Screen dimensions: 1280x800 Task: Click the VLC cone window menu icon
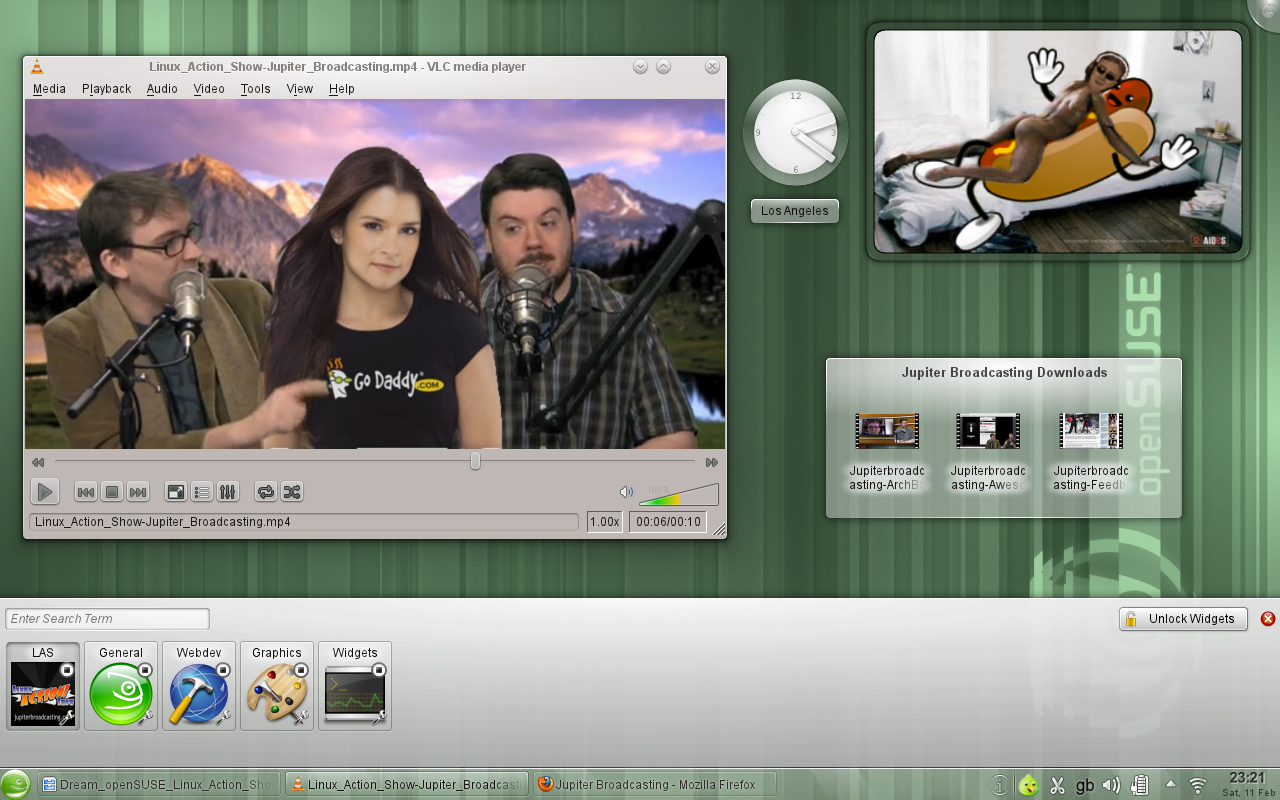coord(37,67)
